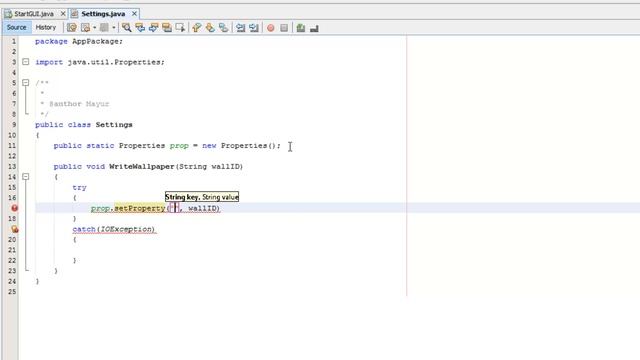Screen dimensions: 640x360
Task: Go to Find Next Occurrence icon
Action: 153,28
